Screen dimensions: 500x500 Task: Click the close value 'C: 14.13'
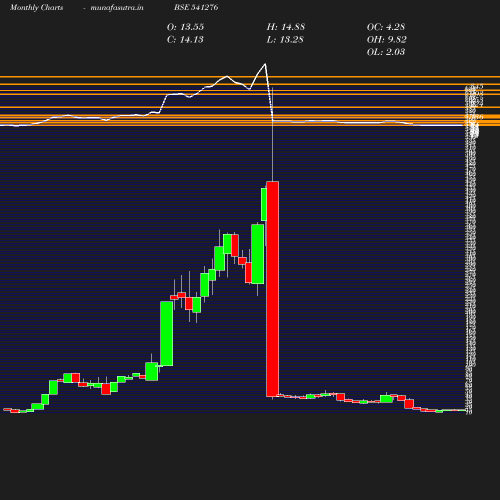[185, 39]
